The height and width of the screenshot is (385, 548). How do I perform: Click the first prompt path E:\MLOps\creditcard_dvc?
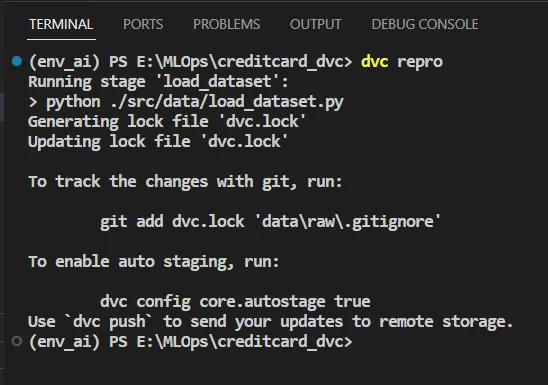[x=240, y=62]
